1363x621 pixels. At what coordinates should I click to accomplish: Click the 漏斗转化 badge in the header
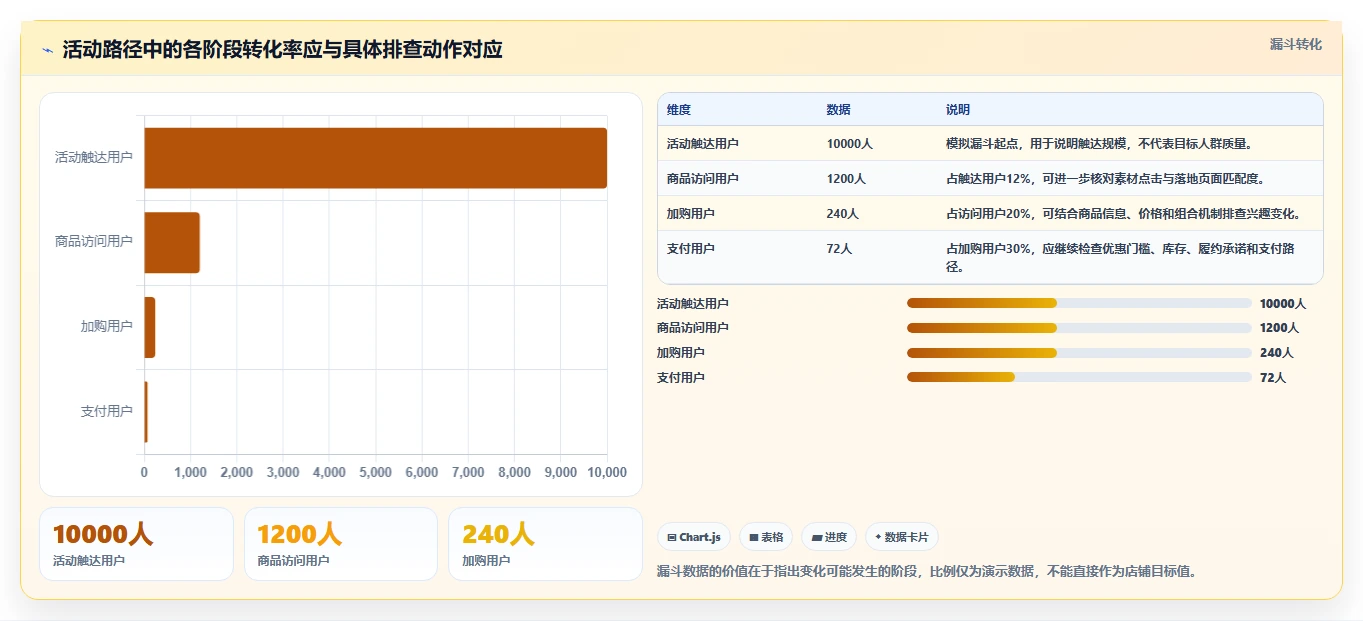click(x=1296, y=44)
